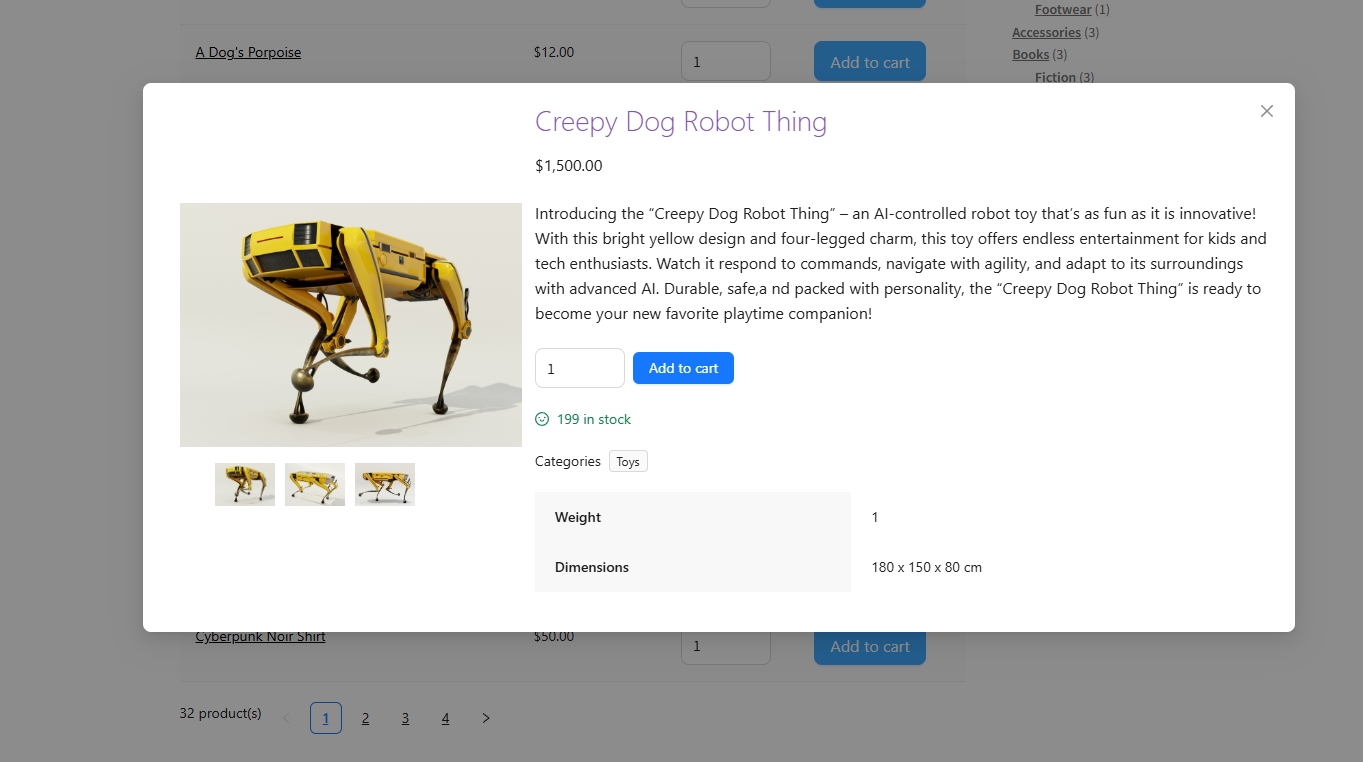The image size is (1363, 762).
Task: Click the Weight value '1'
Action: (875, 517)
